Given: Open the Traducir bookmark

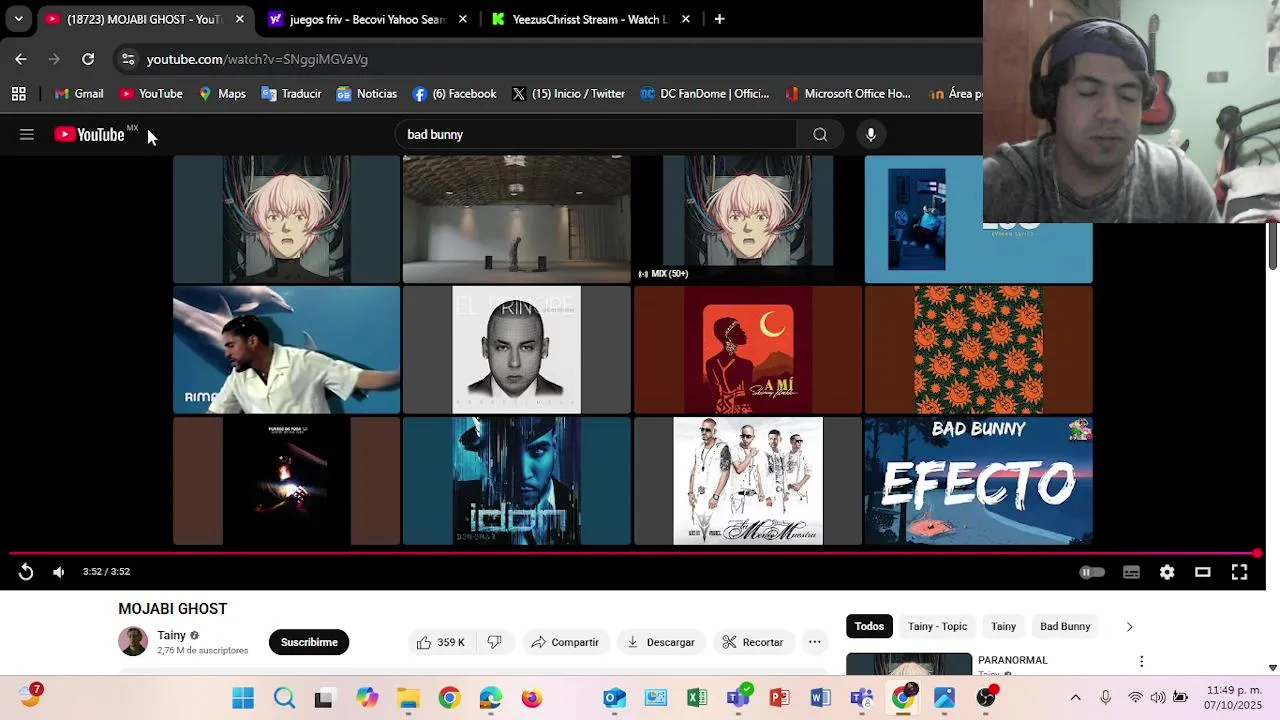Looking at the screenshot, I should (x=291, y=94).
